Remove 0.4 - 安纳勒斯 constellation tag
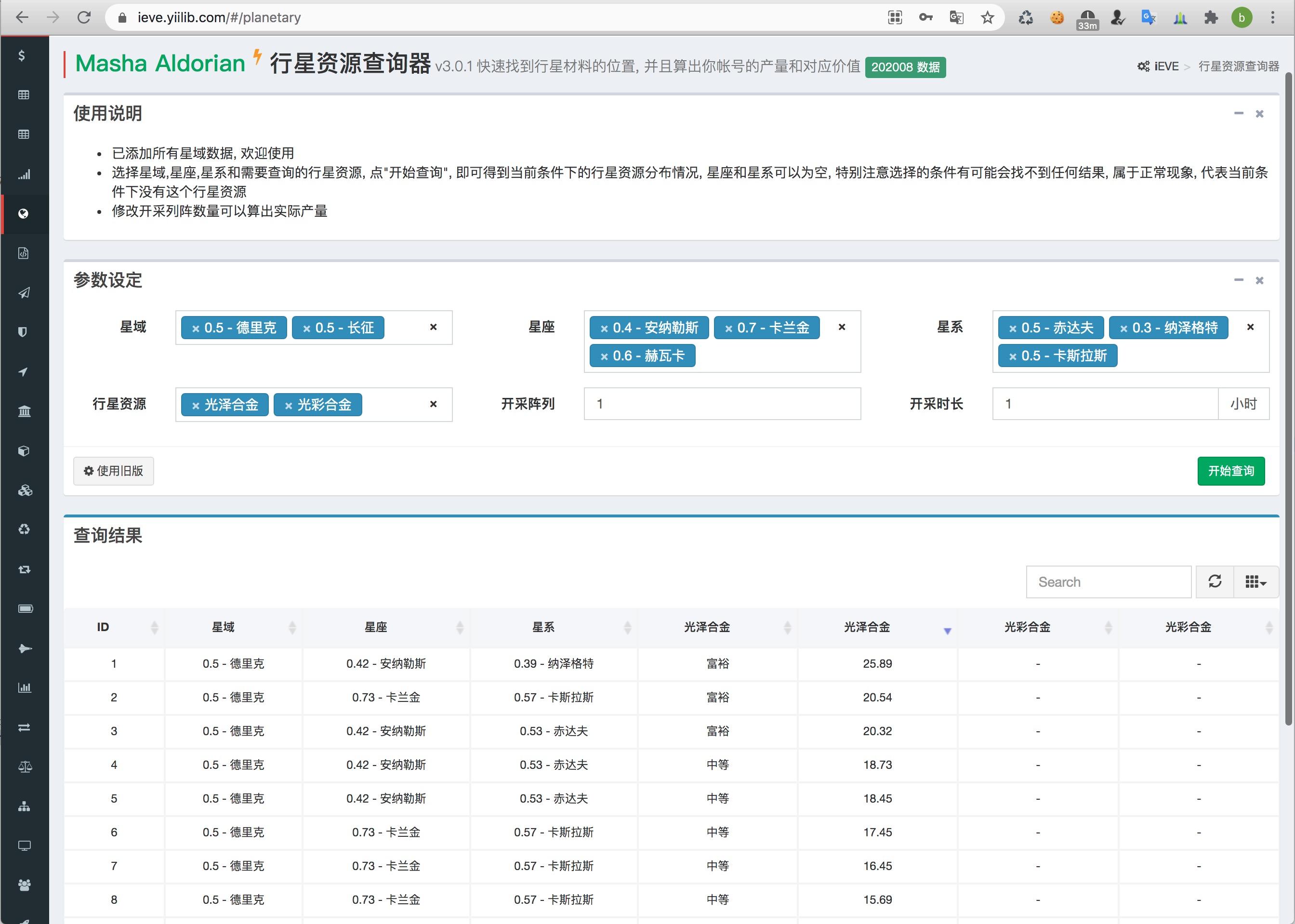Screen dimensions: 1295x924 point(604,328)
